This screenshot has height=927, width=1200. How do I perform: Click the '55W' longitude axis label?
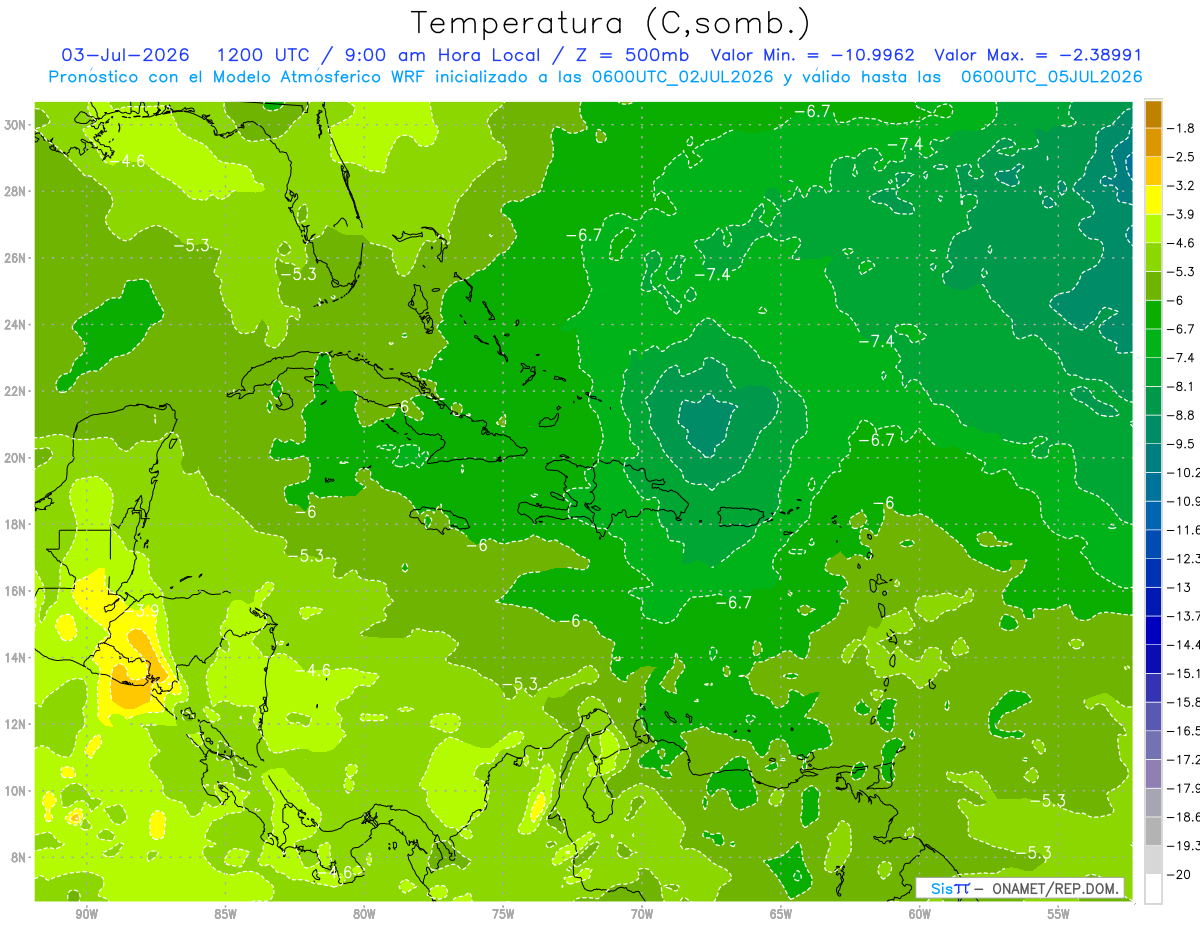[x=1059, y=914]
